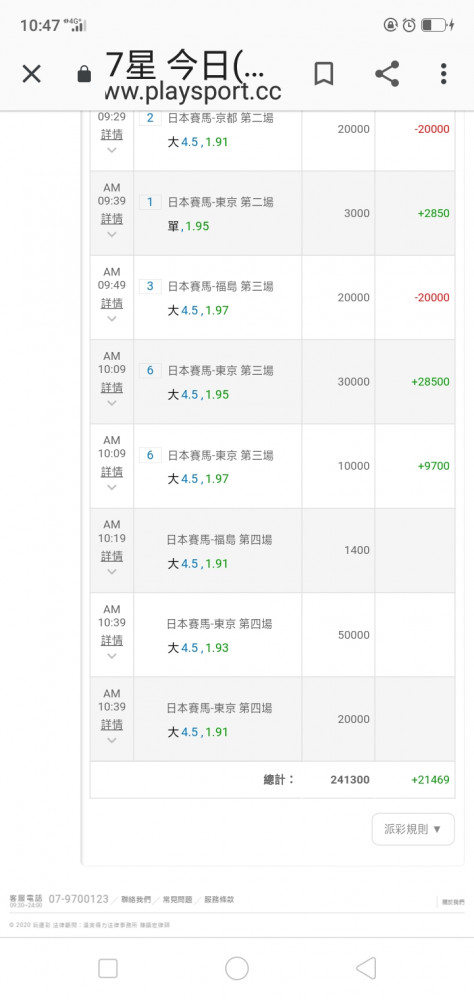Open 聯絡我們 footer link
The width and height of the screenshot is (474, 1000).
(138, 899)
